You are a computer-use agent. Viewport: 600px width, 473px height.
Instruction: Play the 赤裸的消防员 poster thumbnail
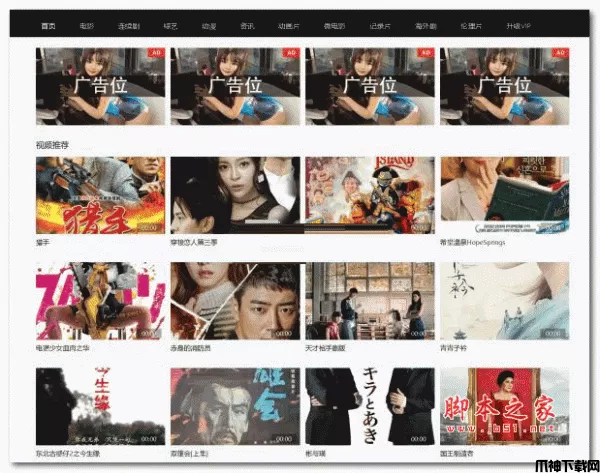click(x=235, y=301)
